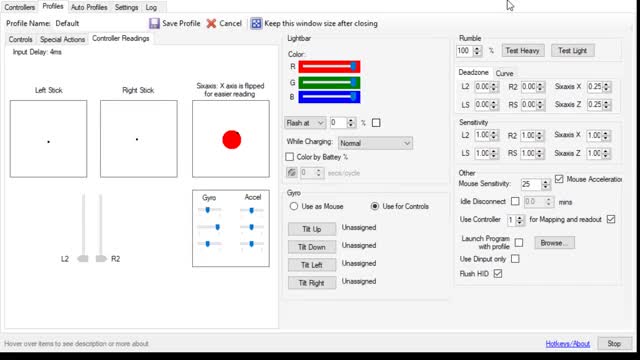Select Use for Controls radio button
This screenshot has height=360, width=640.
pos(375,207)
